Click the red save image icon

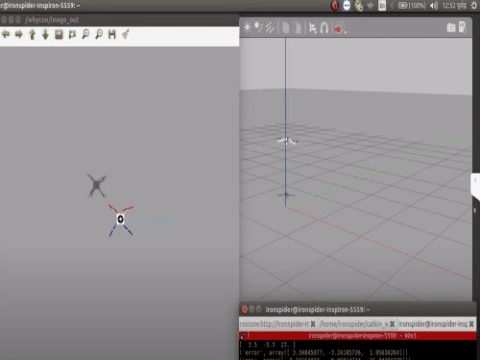click(59, 34)
